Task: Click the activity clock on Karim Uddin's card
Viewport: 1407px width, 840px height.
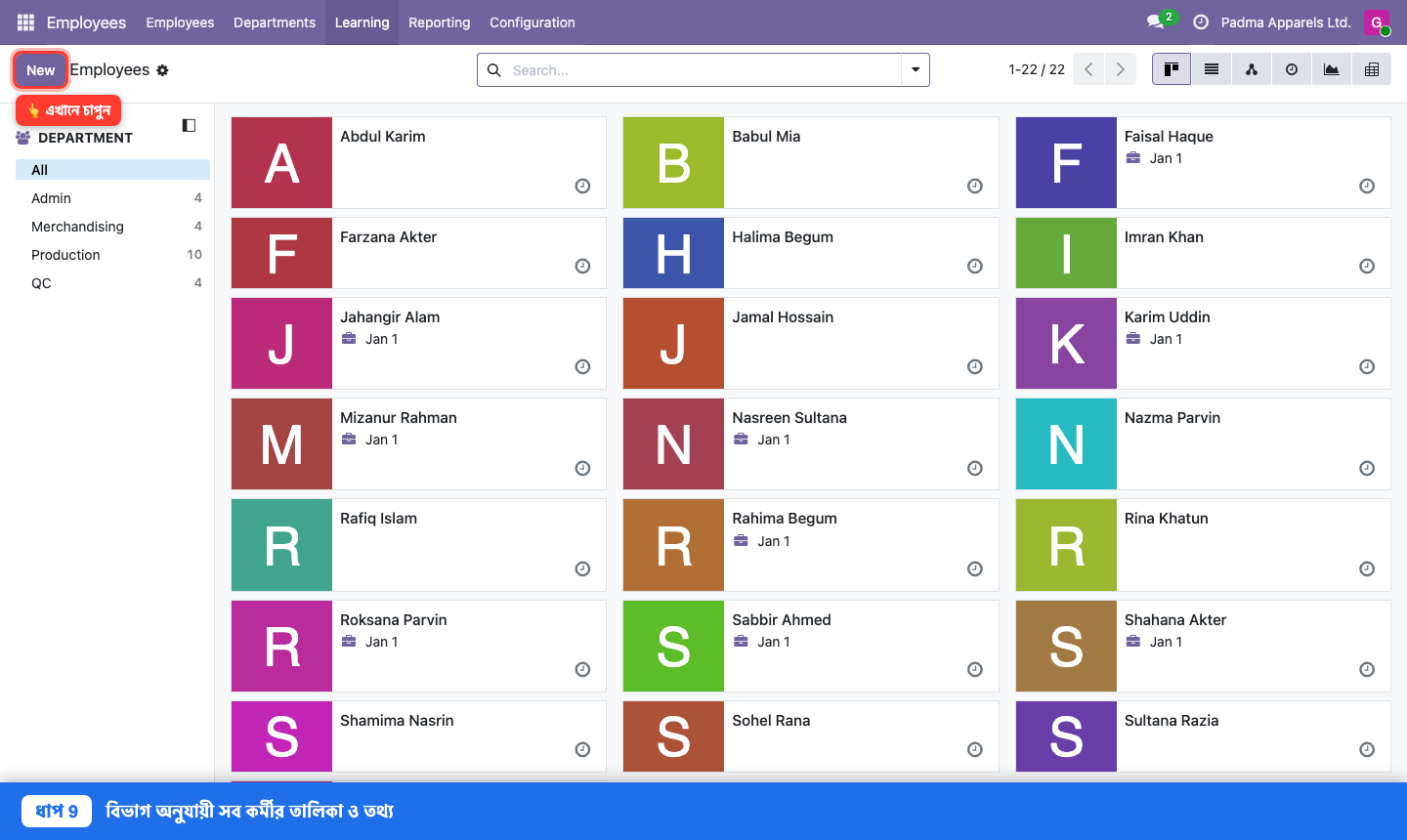Action: [x=1367, y=366]
